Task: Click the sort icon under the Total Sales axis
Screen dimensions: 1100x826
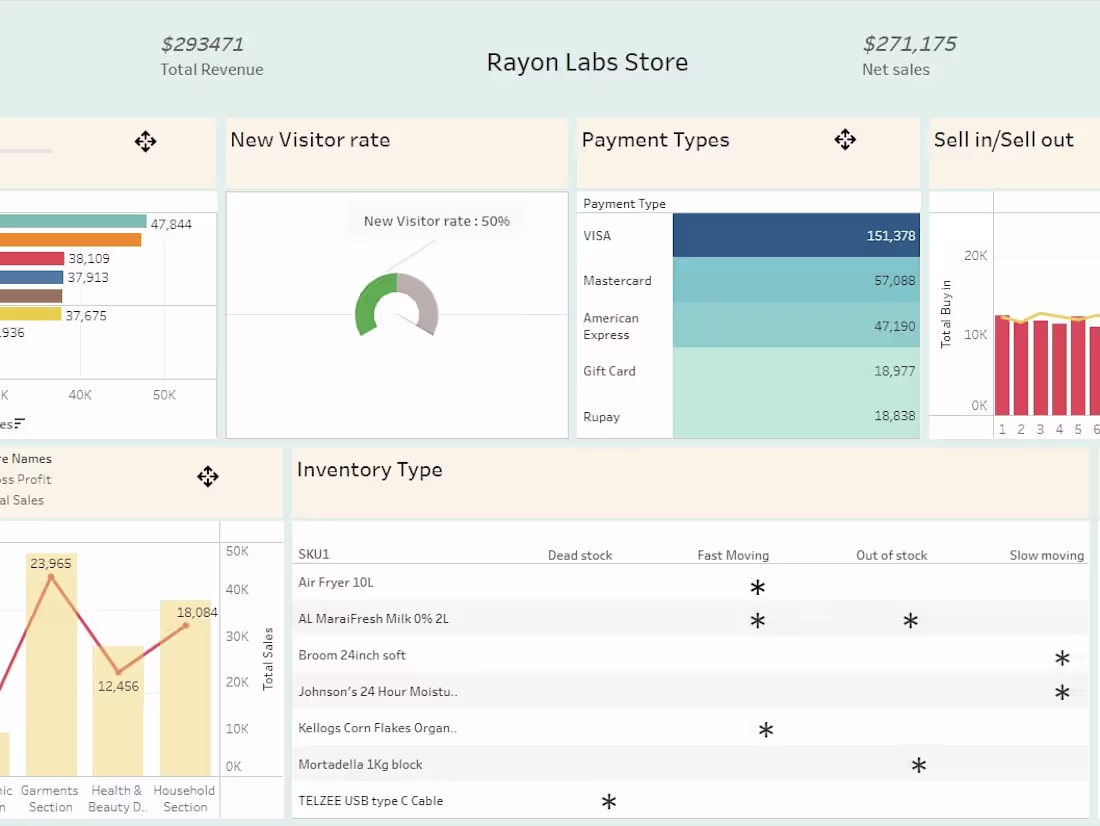Action: coord(20,423)
